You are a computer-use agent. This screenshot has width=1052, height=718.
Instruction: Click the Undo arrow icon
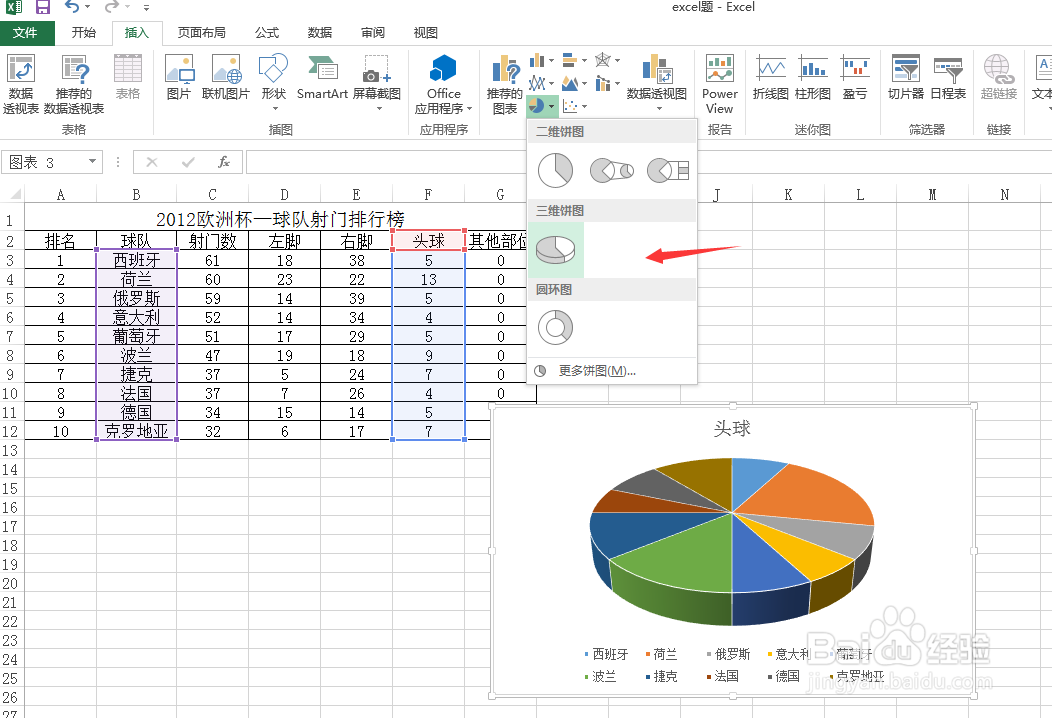coord(72,7)
